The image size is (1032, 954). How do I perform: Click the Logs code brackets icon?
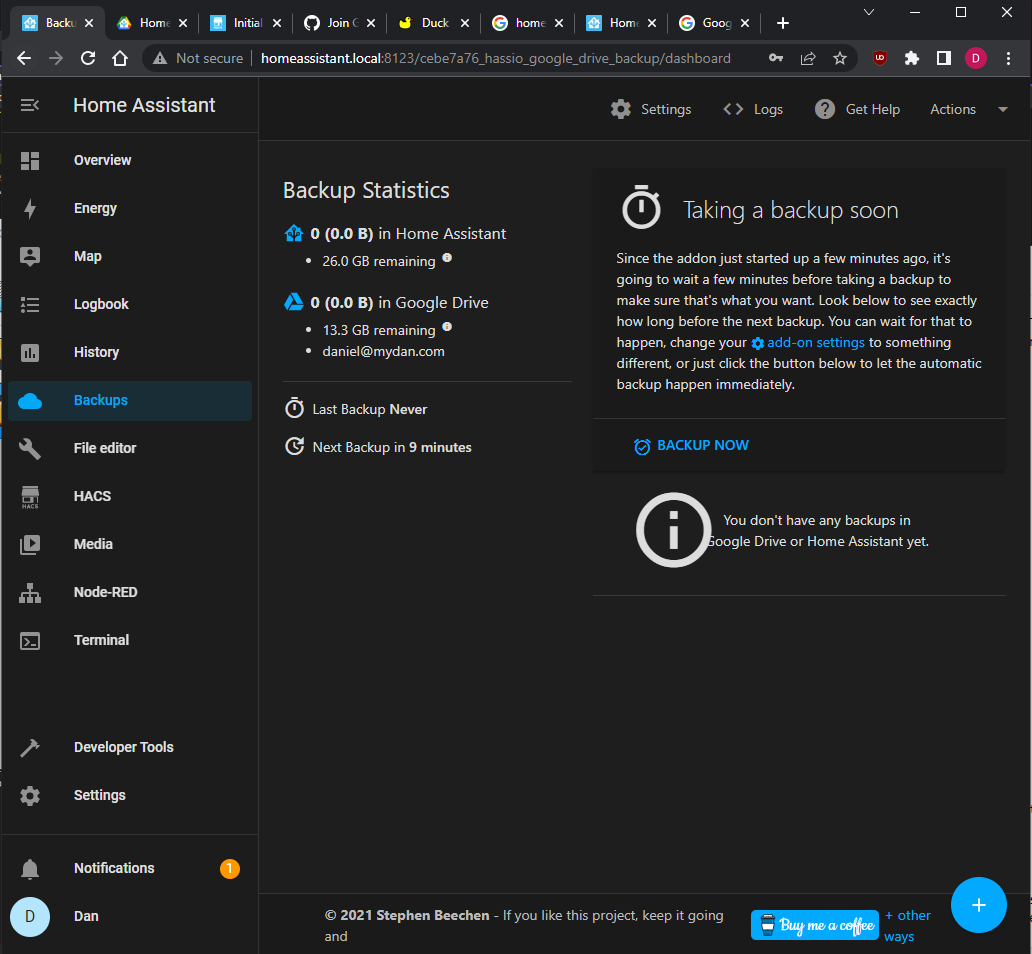pyautogui.click(x=733, y=109)
